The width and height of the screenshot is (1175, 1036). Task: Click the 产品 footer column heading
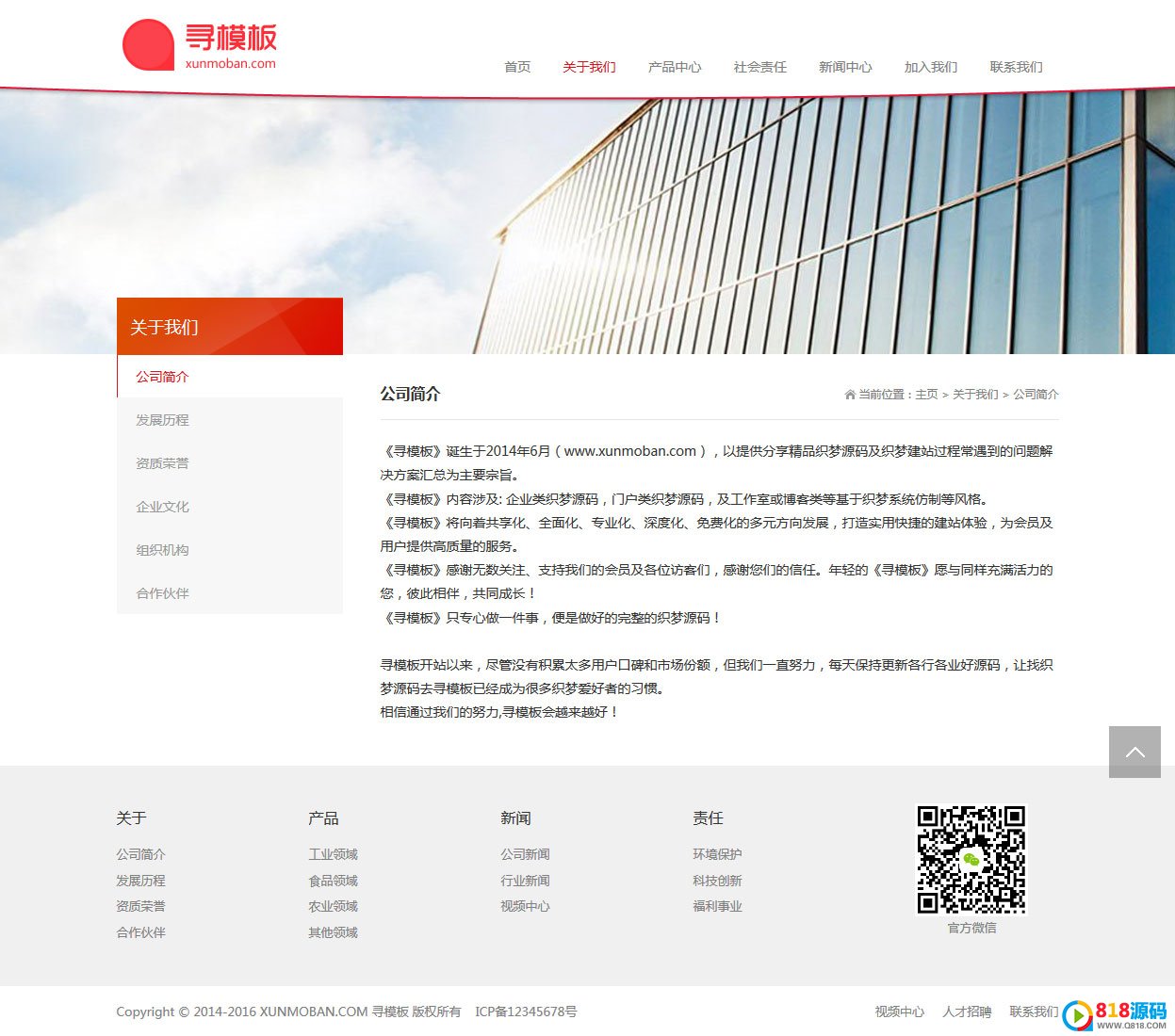pyautogui.click(x=323, y=818)
